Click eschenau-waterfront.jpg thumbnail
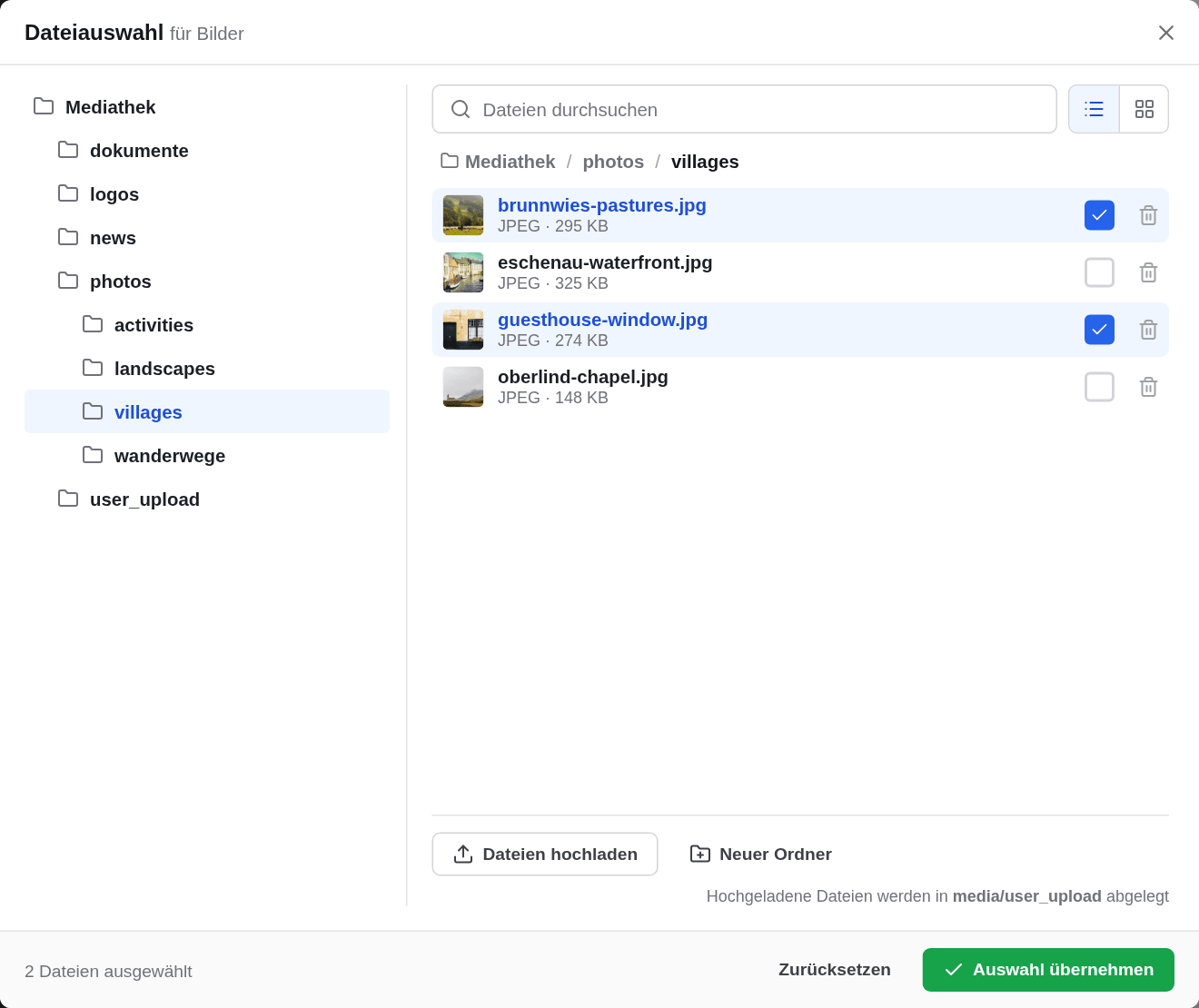 click(463, 272)
